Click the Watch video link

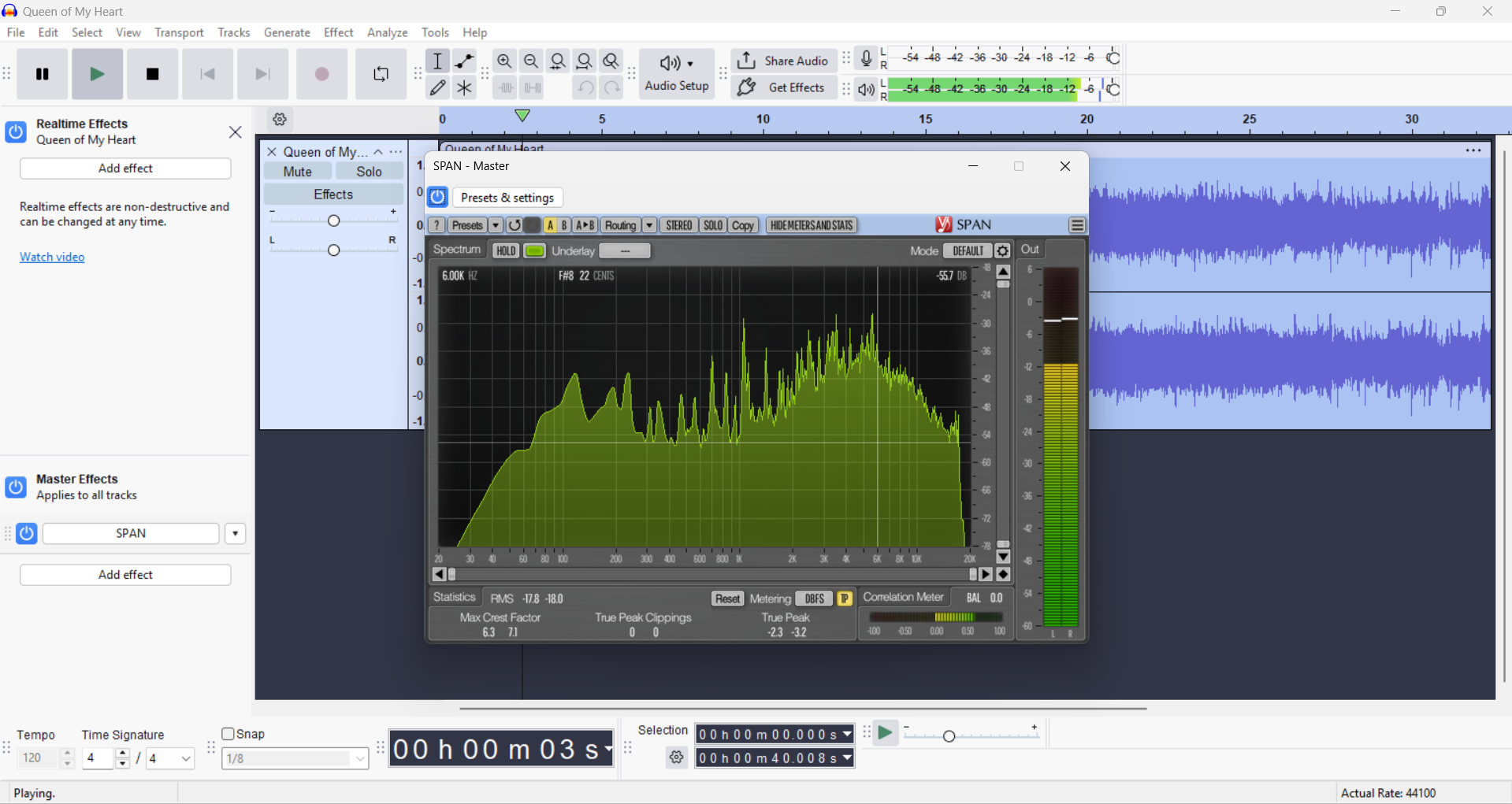52,257
